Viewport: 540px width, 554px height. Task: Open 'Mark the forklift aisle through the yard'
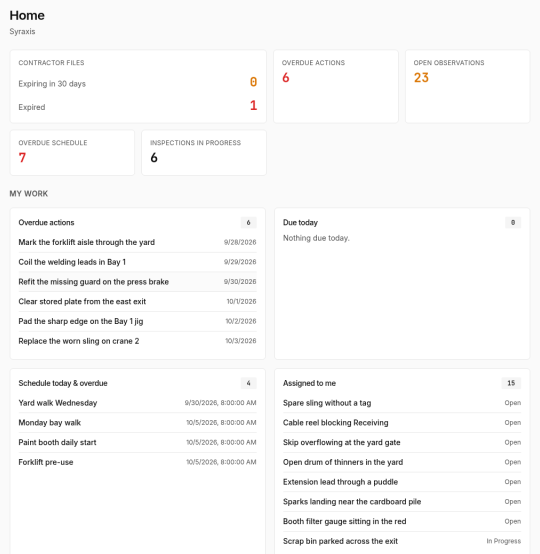click(x=137, y=242)
